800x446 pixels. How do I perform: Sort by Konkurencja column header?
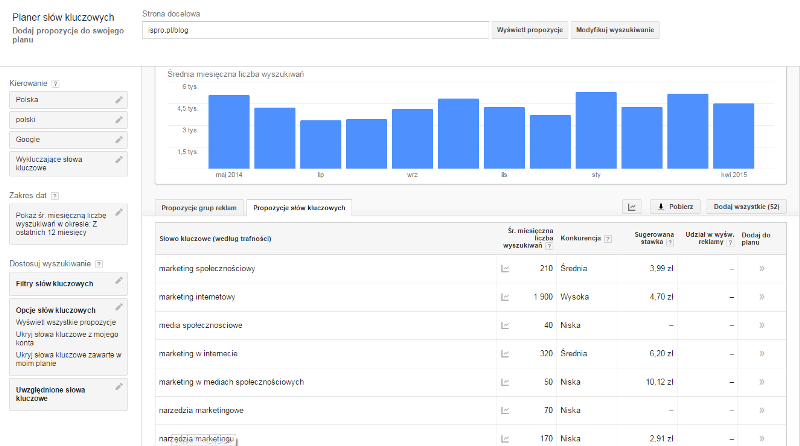[581, 238]
